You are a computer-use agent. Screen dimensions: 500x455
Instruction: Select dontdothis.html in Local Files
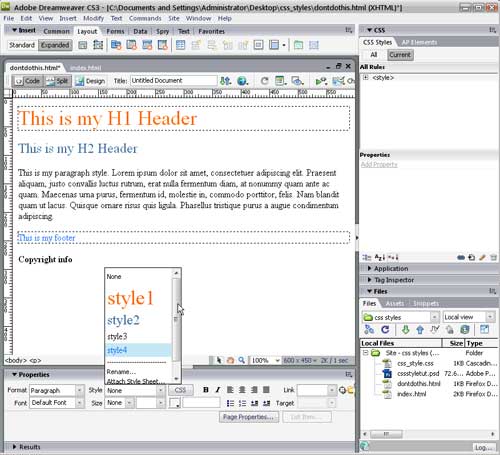[x=418, y=384]
